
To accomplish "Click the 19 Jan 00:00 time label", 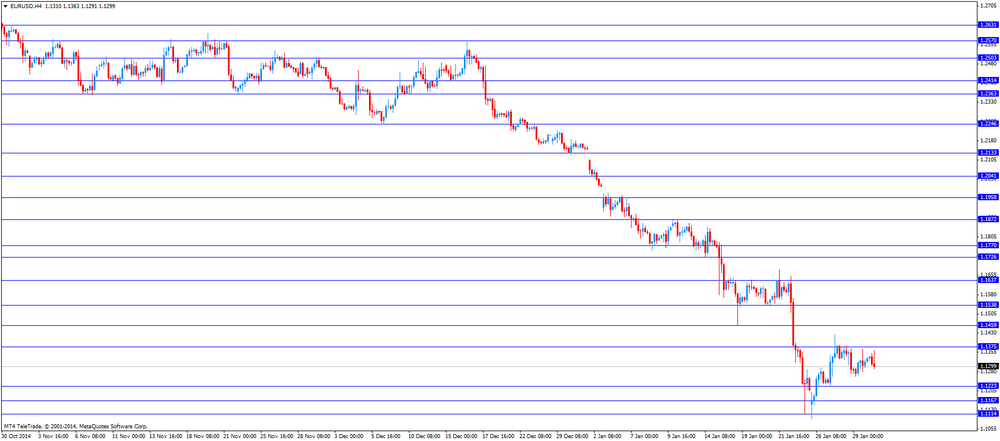I will (x=758, y=437).
